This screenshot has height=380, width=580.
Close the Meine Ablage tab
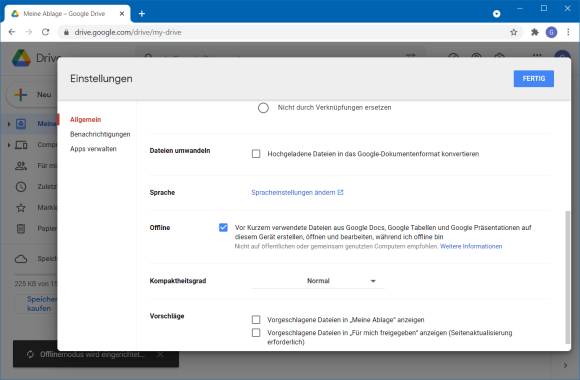click(x=122, y=14)
